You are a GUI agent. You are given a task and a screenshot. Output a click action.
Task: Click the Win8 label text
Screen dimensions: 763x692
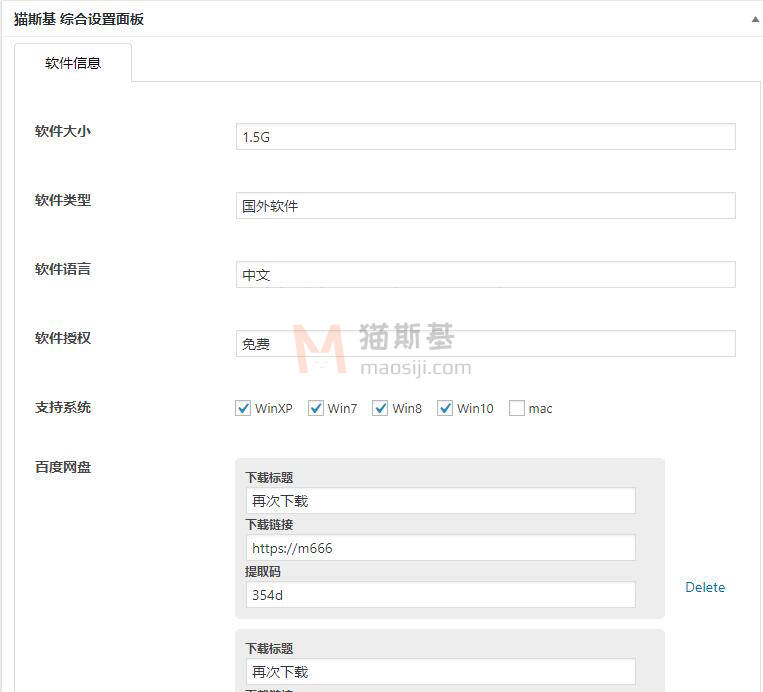(x=407, y=408)
